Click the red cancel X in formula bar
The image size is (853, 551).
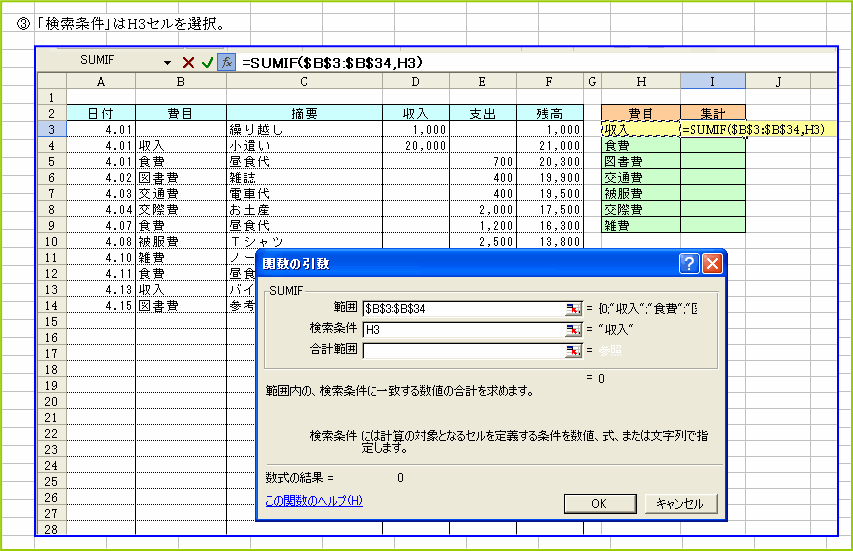pos(188,62)
